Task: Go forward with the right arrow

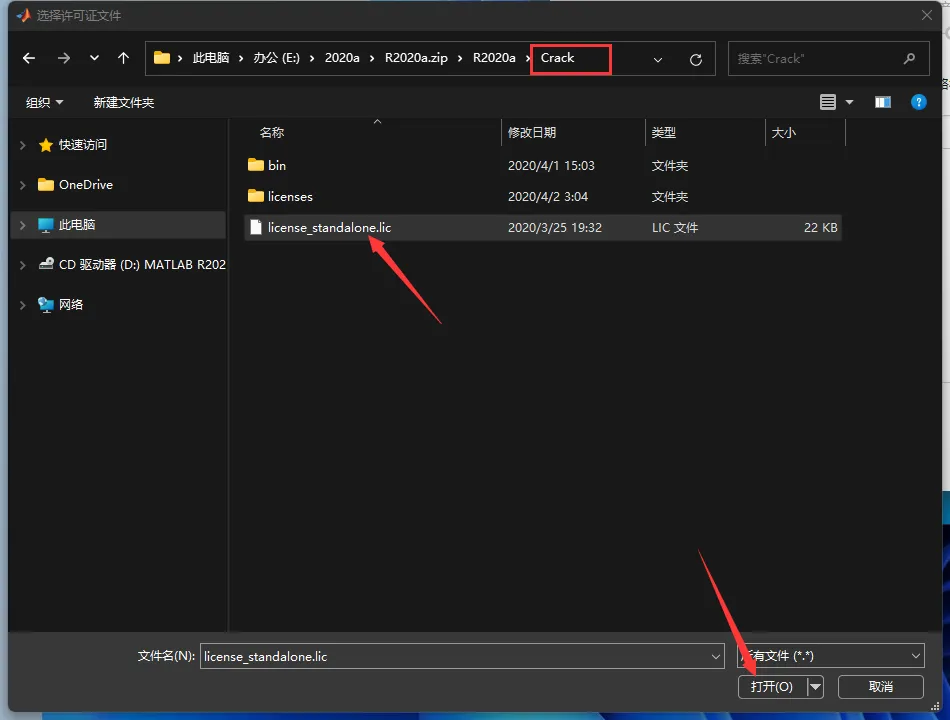Action: (x=64, y=58)
